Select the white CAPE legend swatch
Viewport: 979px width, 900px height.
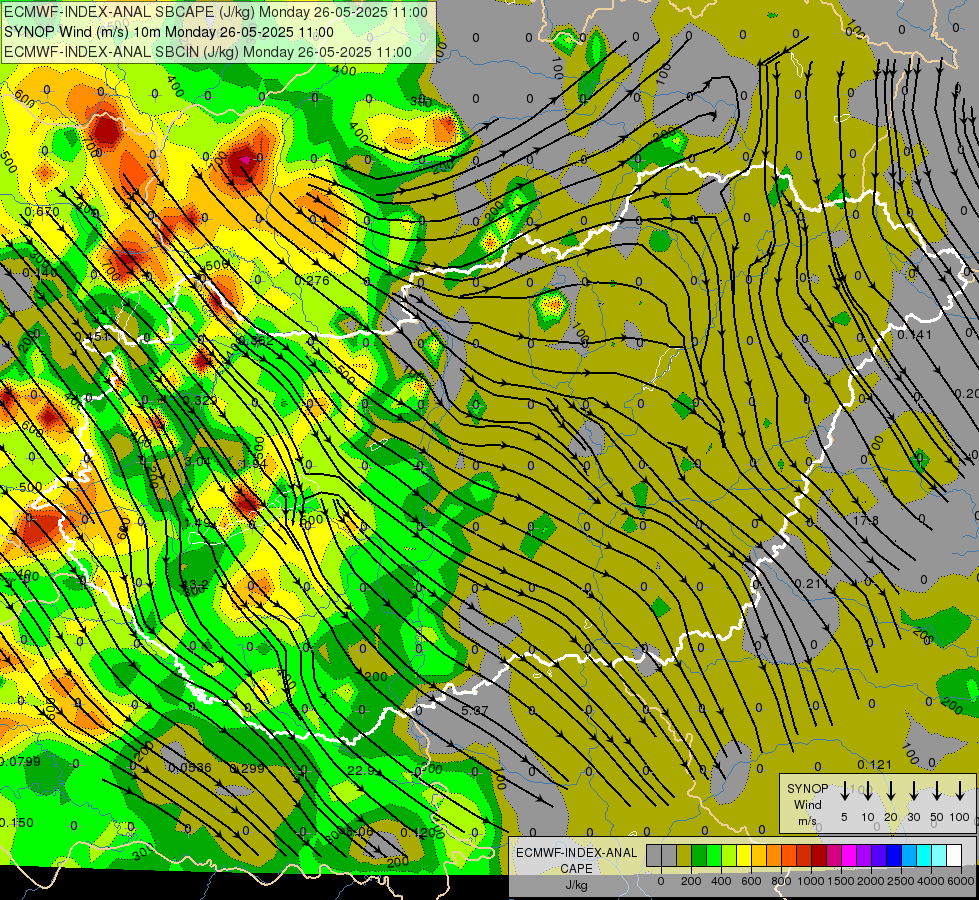pyautogui.click(x=953, y=855)
